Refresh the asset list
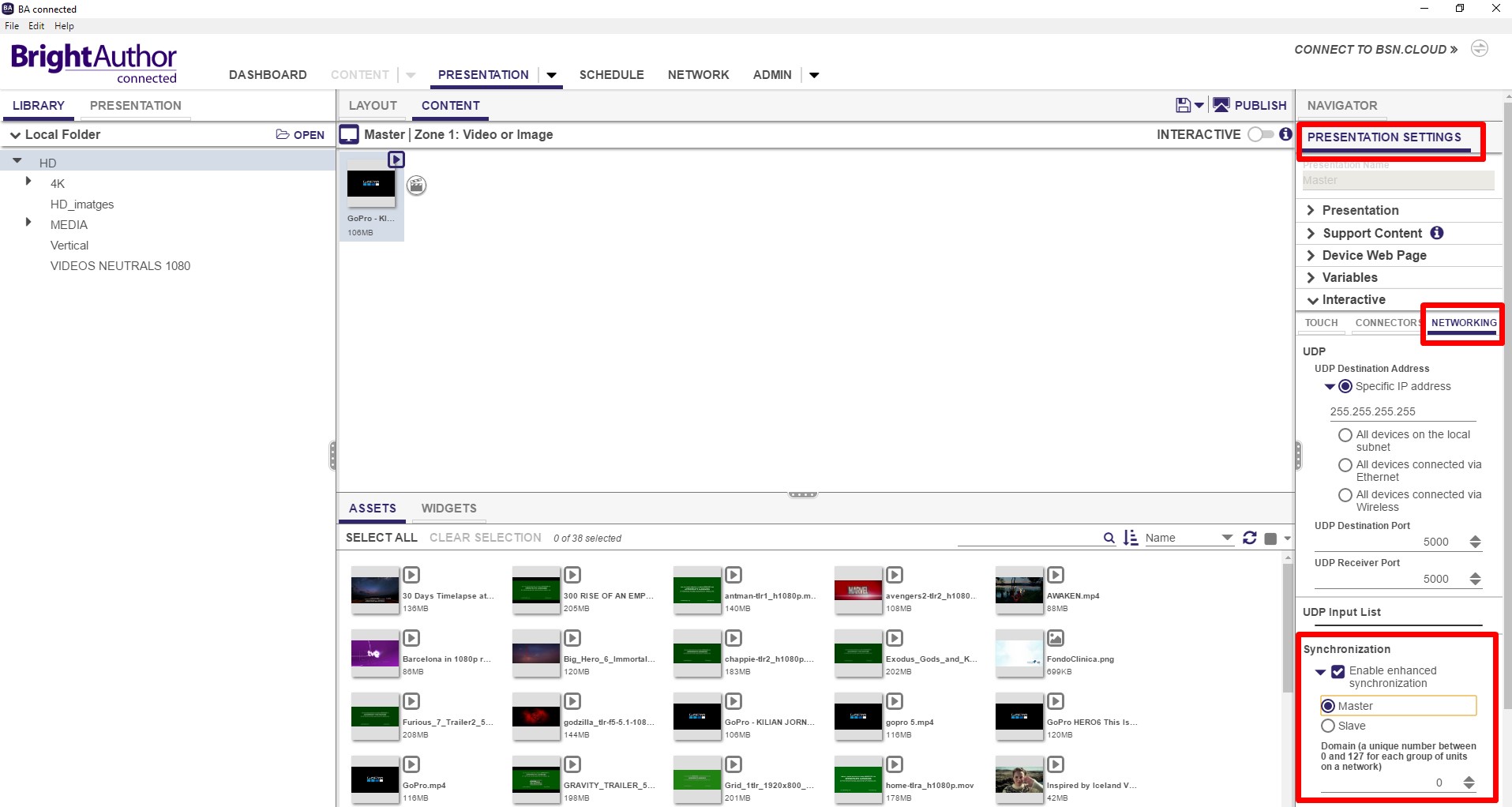1512x807 pixels. point(1249,538)
